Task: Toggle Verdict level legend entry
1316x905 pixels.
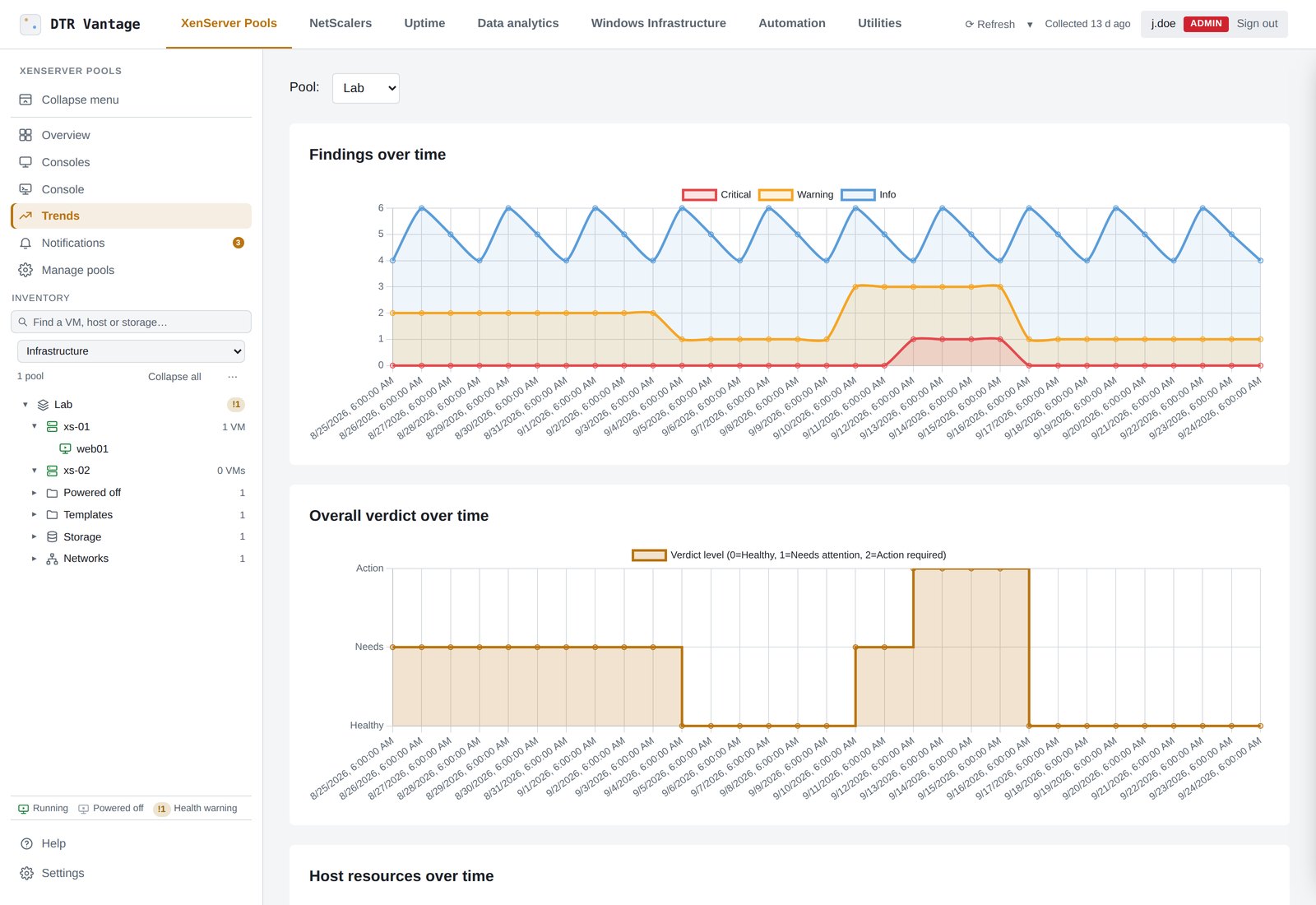Action: (789, 555)
